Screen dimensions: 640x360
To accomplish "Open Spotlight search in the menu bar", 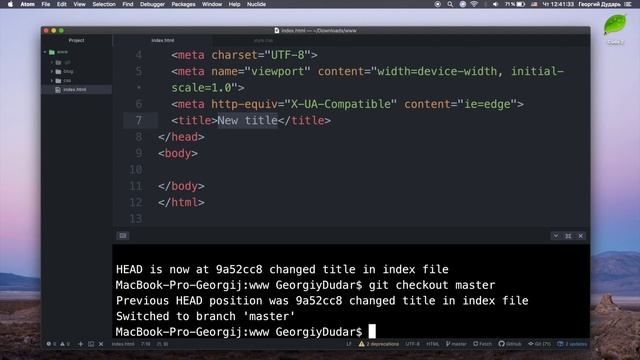I will [450, 4].
